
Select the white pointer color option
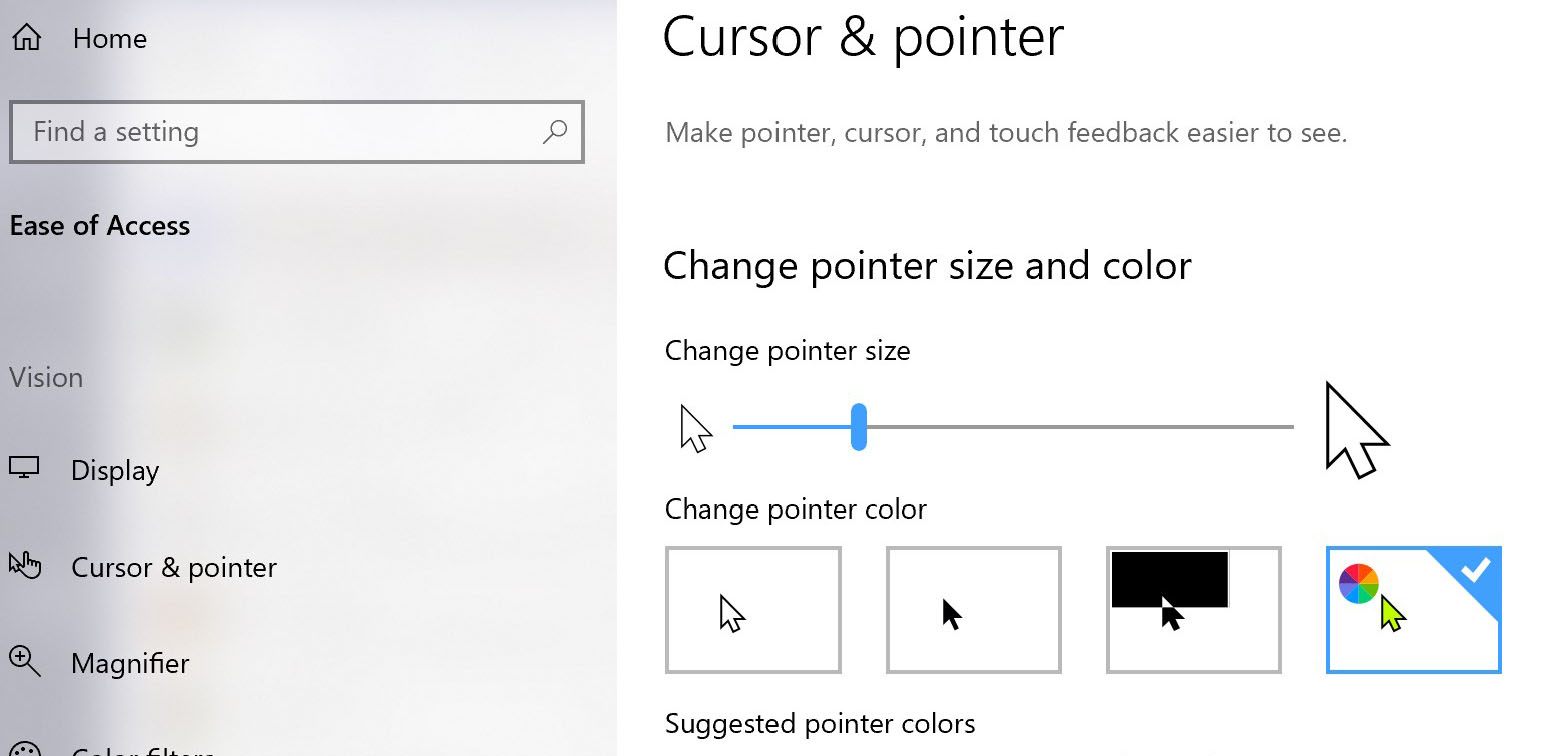(x=753, y=609)
